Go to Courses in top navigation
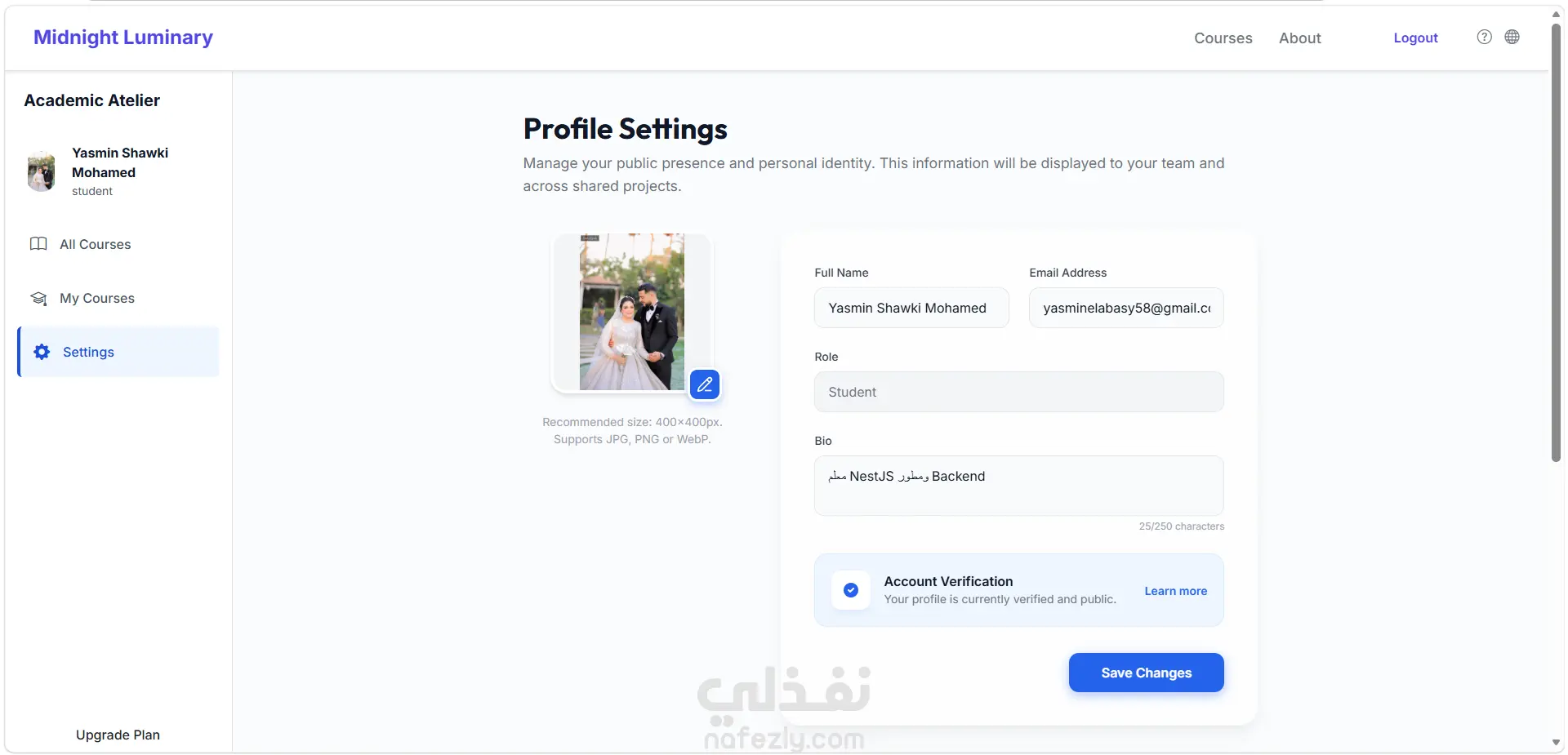Image resolution: width=1568 pixels, height=755 pixels. 1223,38
